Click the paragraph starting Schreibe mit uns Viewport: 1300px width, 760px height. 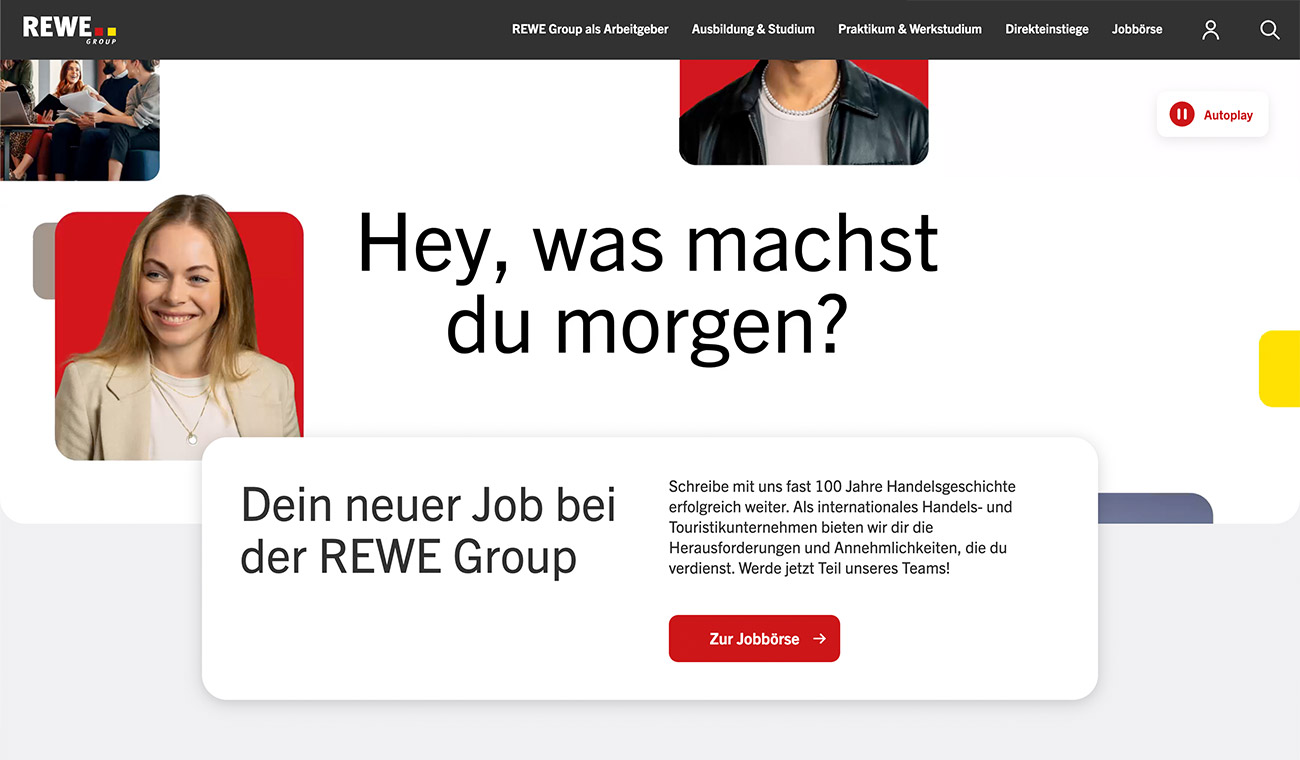coord(842,527)
